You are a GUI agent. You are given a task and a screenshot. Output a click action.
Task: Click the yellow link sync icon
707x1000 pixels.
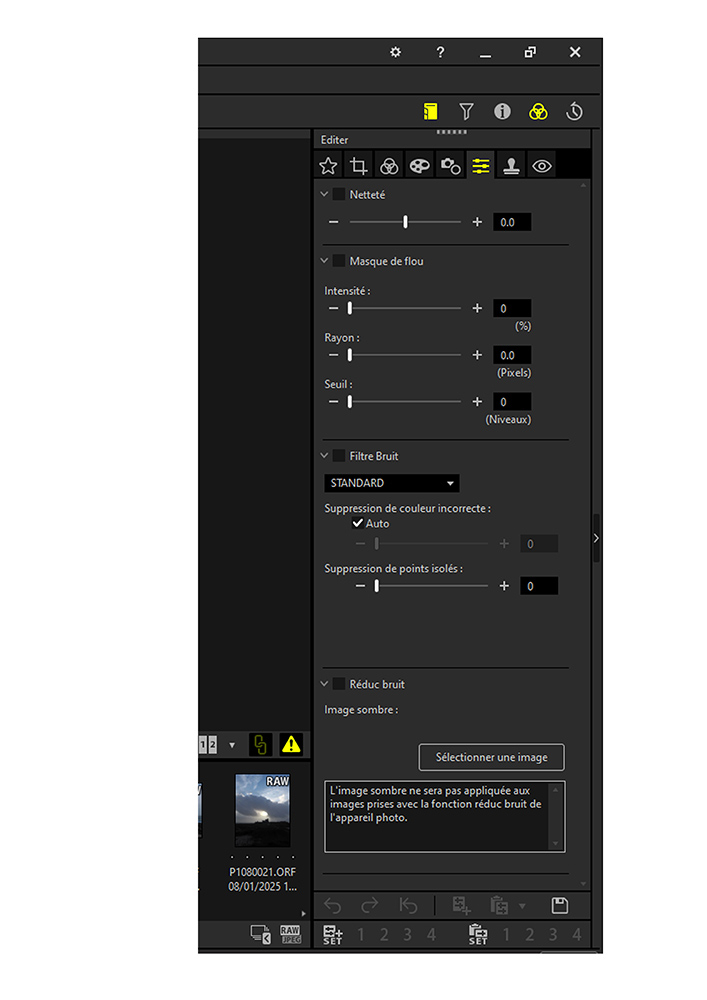pos(260,744)
